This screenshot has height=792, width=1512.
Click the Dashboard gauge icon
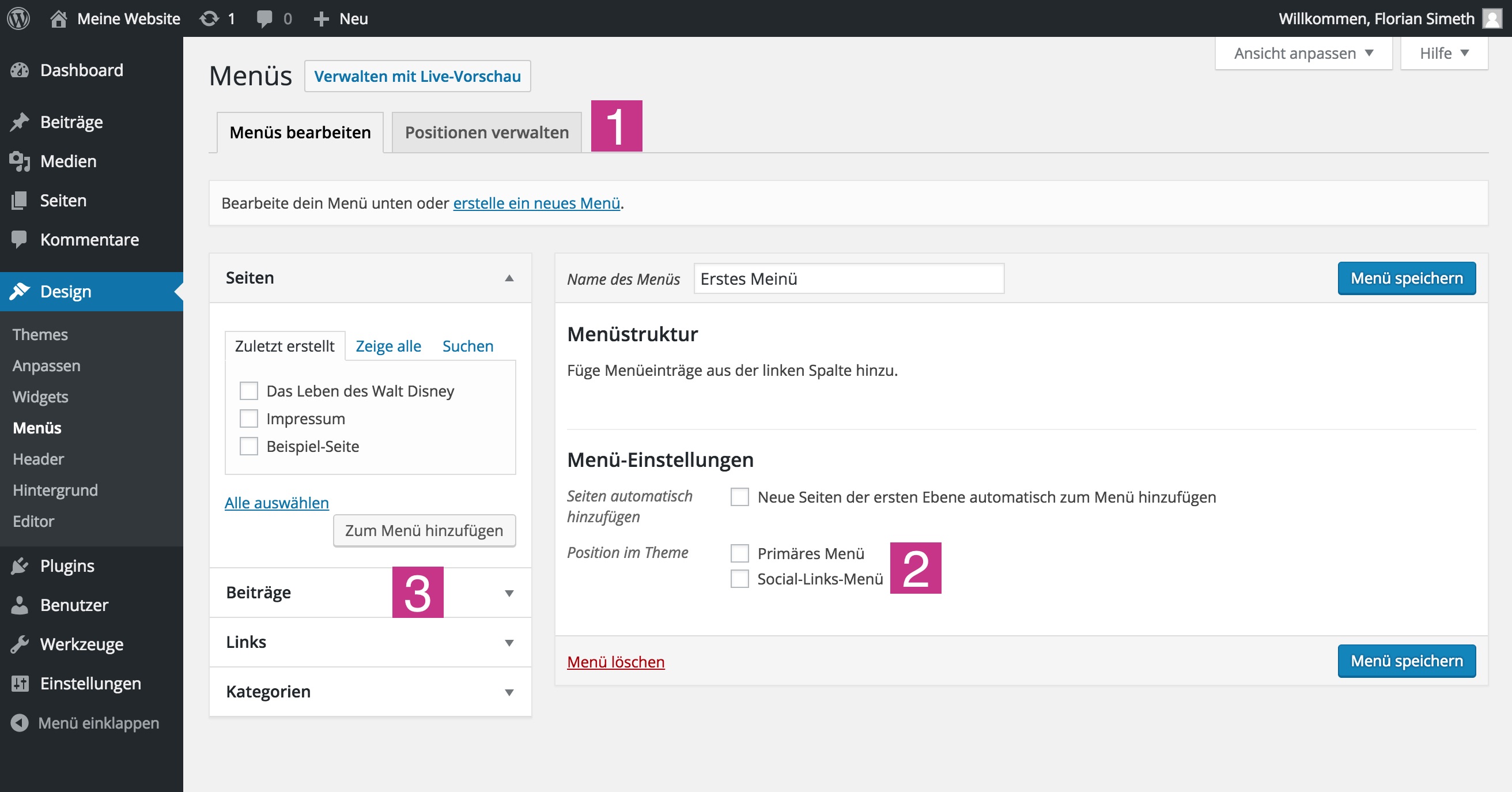tap(20, 70)
